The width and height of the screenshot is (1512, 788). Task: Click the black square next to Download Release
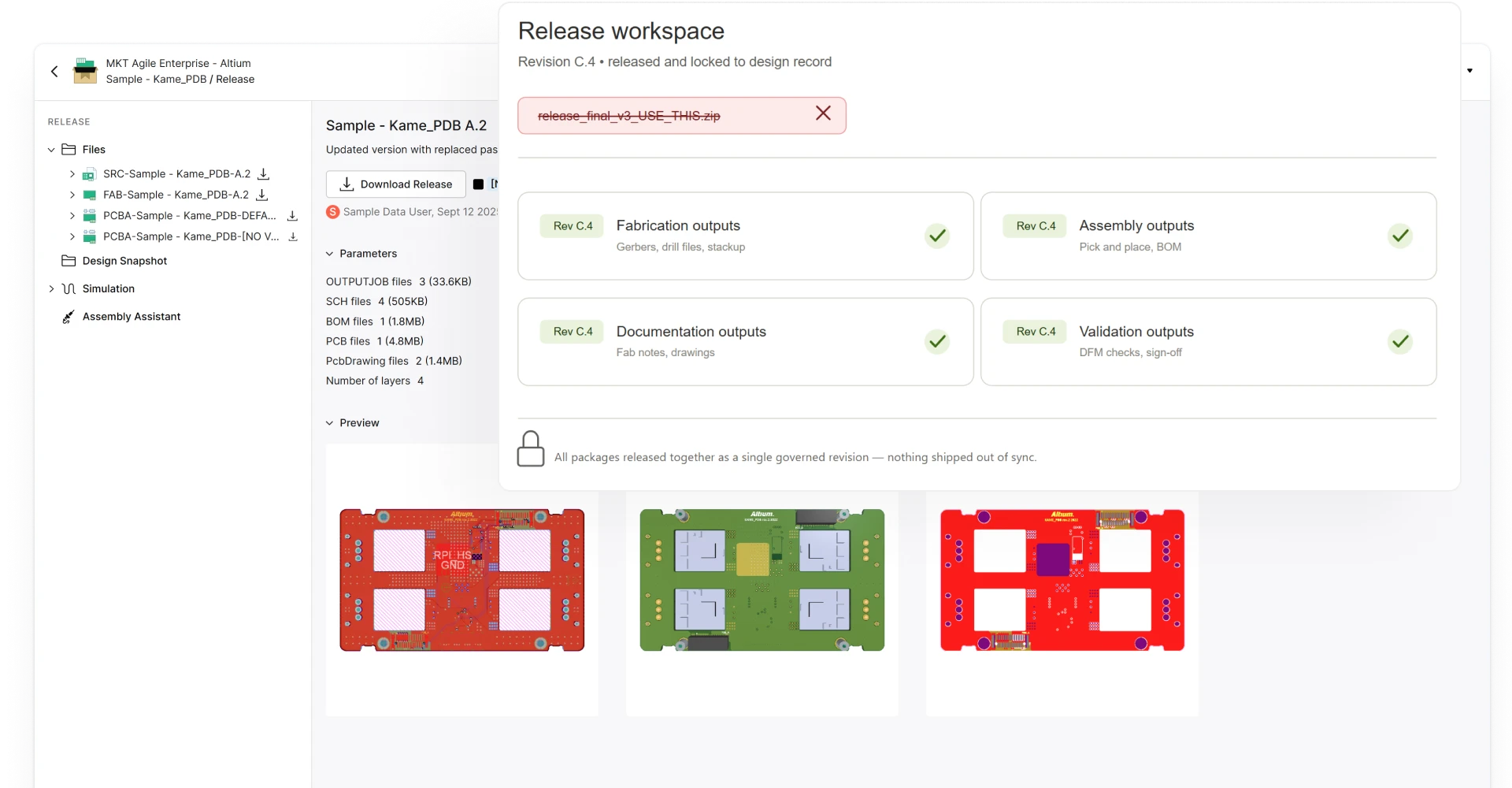pyautogui.click(x=478, y=184)
